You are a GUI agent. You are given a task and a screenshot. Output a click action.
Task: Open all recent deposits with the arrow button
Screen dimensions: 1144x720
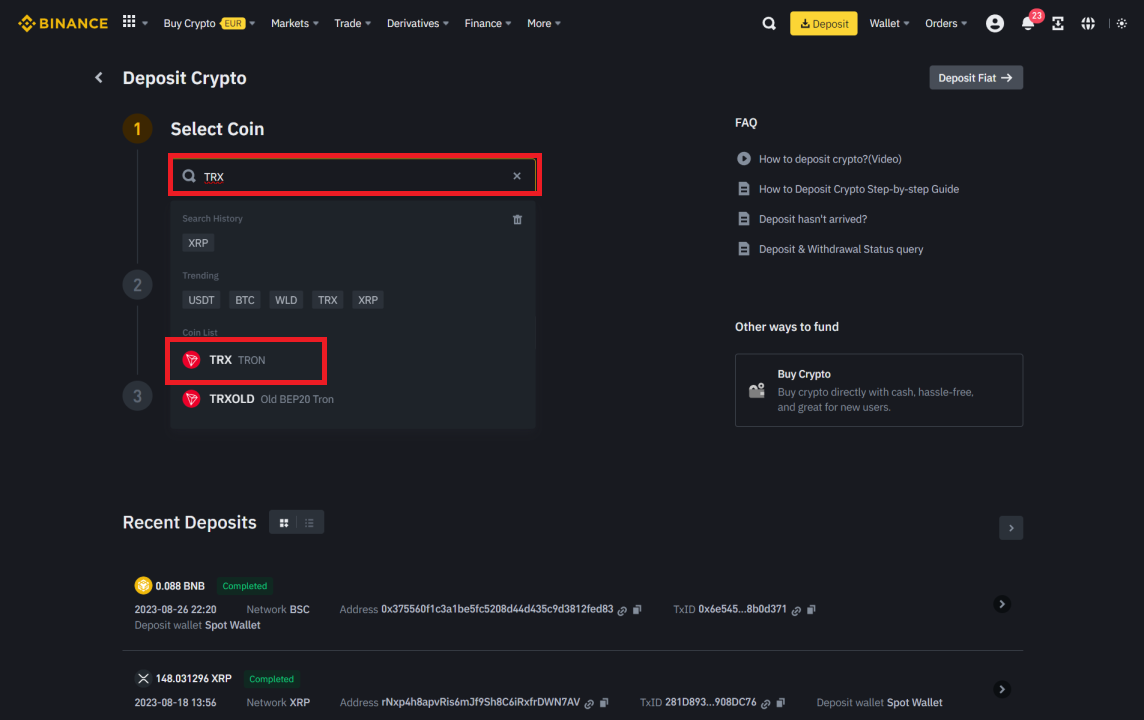click(x=1010, y=528)
